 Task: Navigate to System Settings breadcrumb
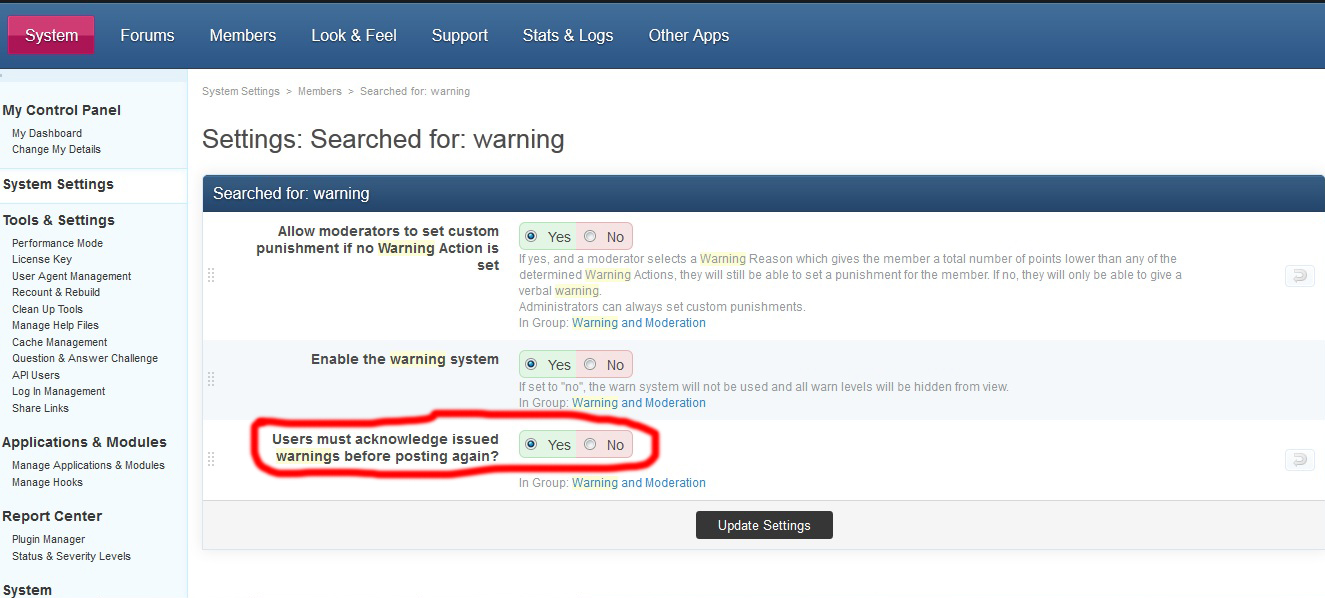tap(241, 91)
